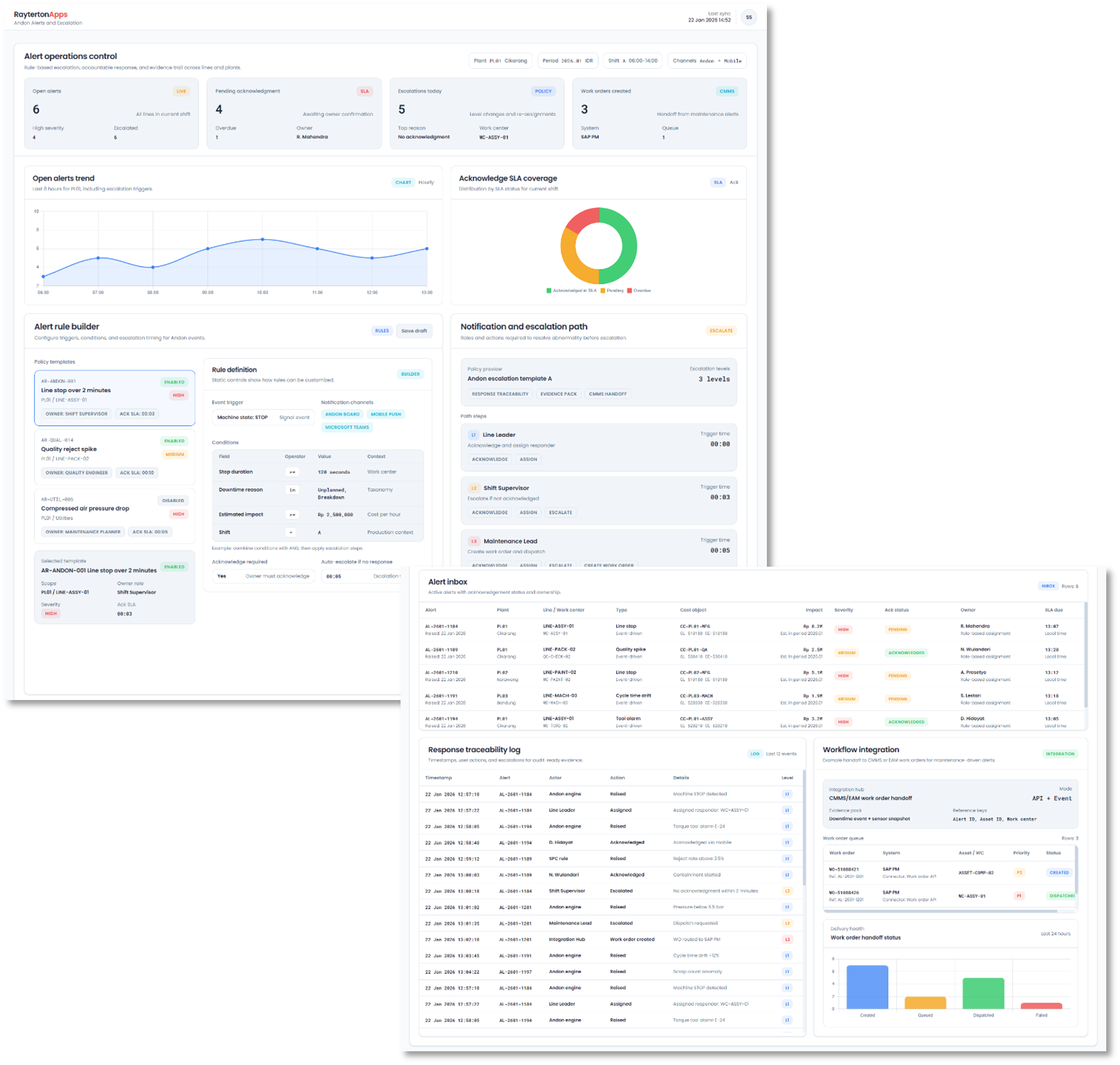
Task: Toggle ENABLED on Quality reject spike template
Action: click(x=174, y=440)
